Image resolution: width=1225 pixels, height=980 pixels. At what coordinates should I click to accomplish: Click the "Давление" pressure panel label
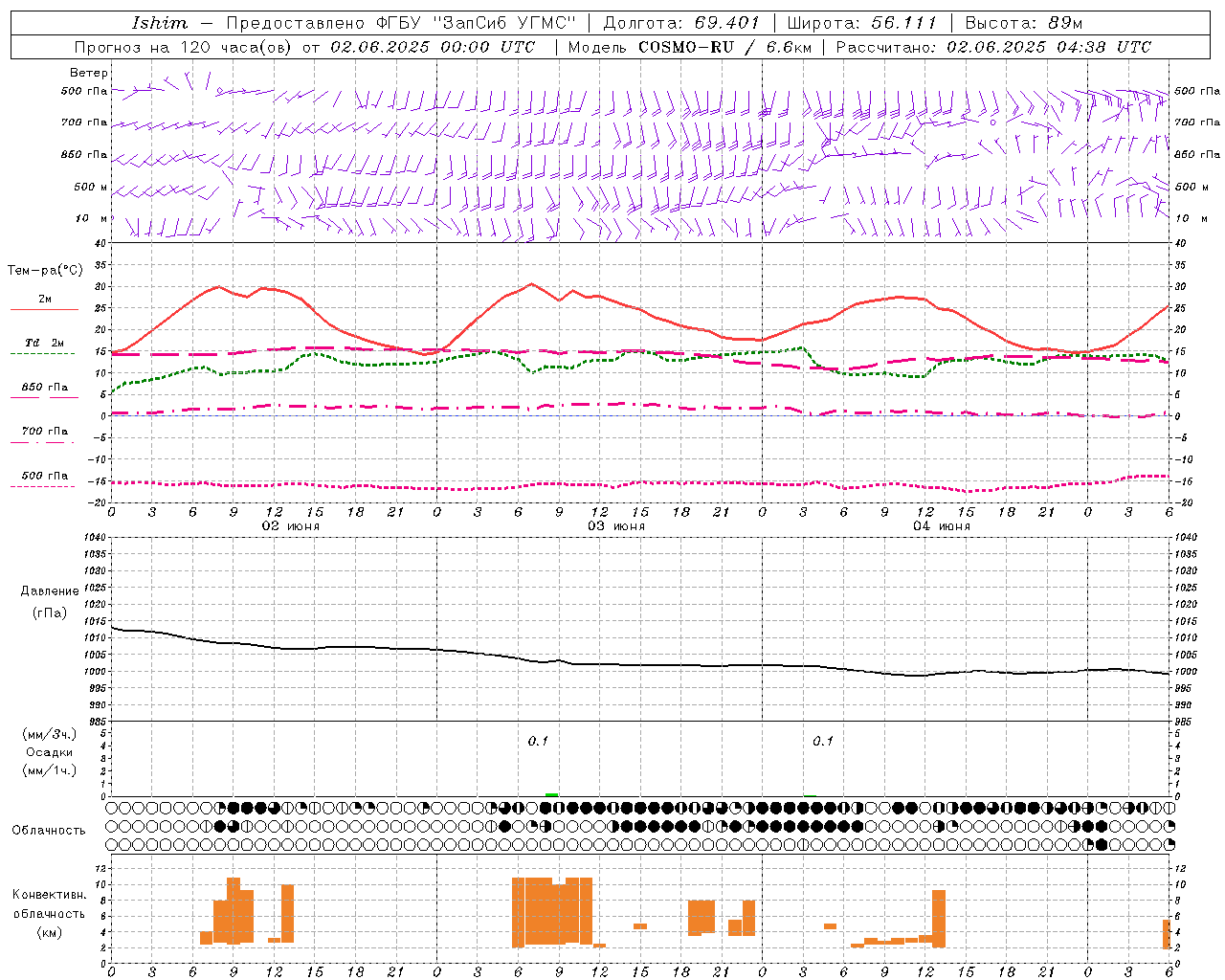pyautogui.click(x=50, y=591)
